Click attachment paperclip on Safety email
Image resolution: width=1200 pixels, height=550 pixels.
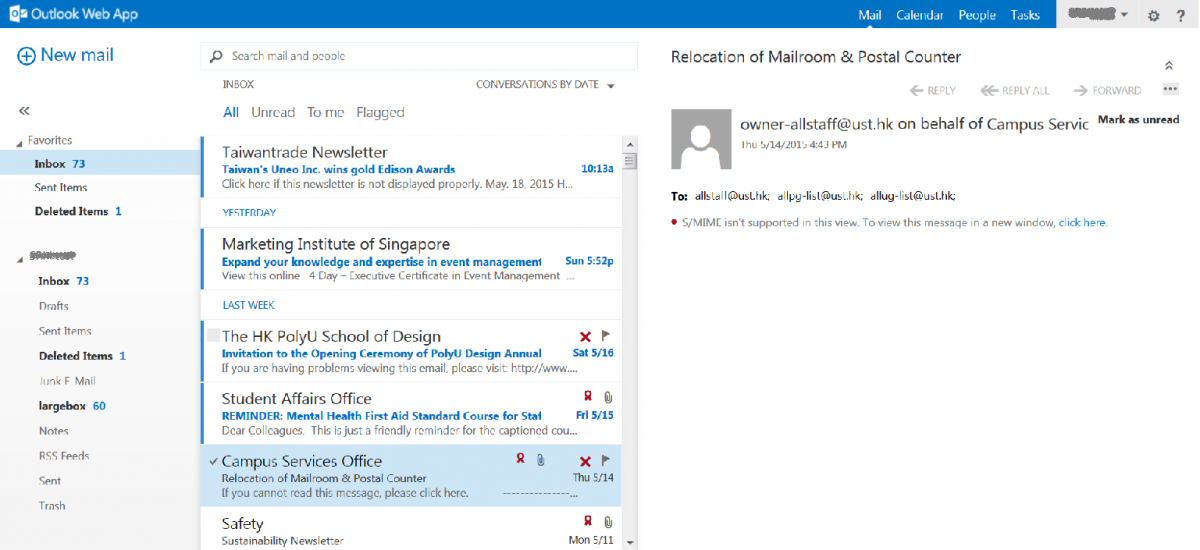[608, 522]
